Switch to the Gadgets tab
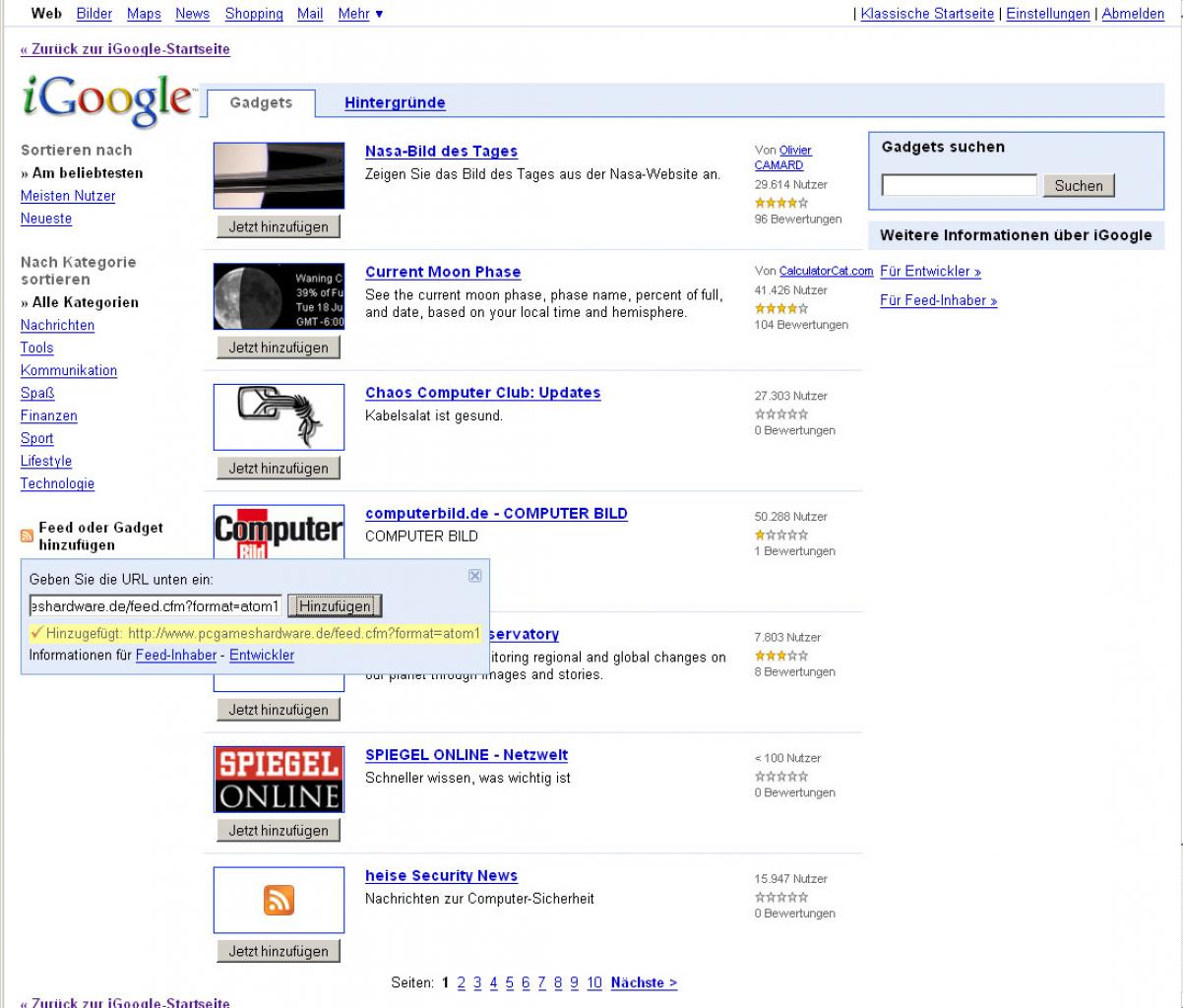 (x=261, y=103)
